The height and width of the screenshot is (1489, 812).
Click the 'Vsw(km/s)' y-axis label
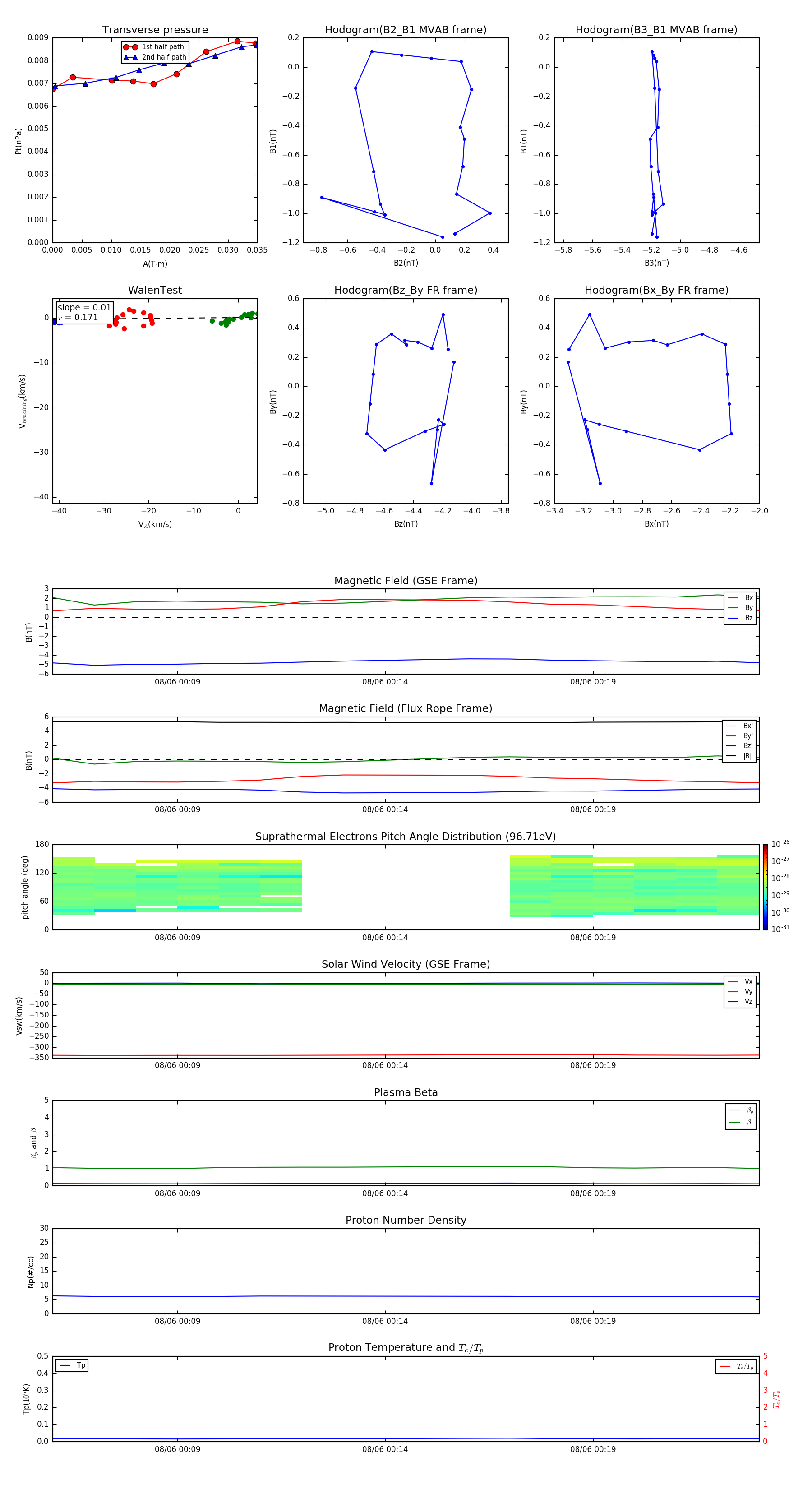tap(18, 1016)
